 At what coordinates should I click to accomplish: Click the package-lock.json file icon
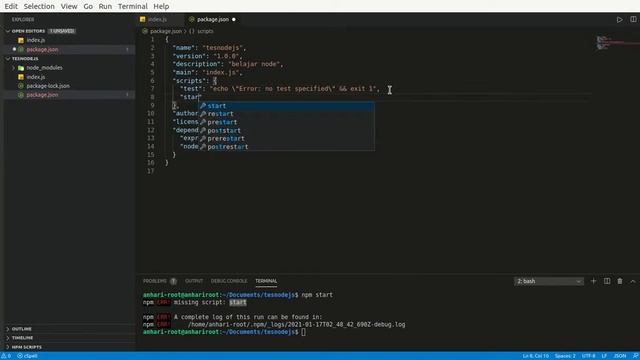(x=21, y=86)
